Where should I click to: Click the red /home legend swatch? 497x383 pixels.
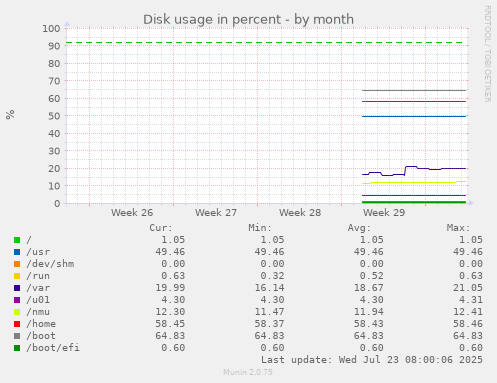click(17, 324)
